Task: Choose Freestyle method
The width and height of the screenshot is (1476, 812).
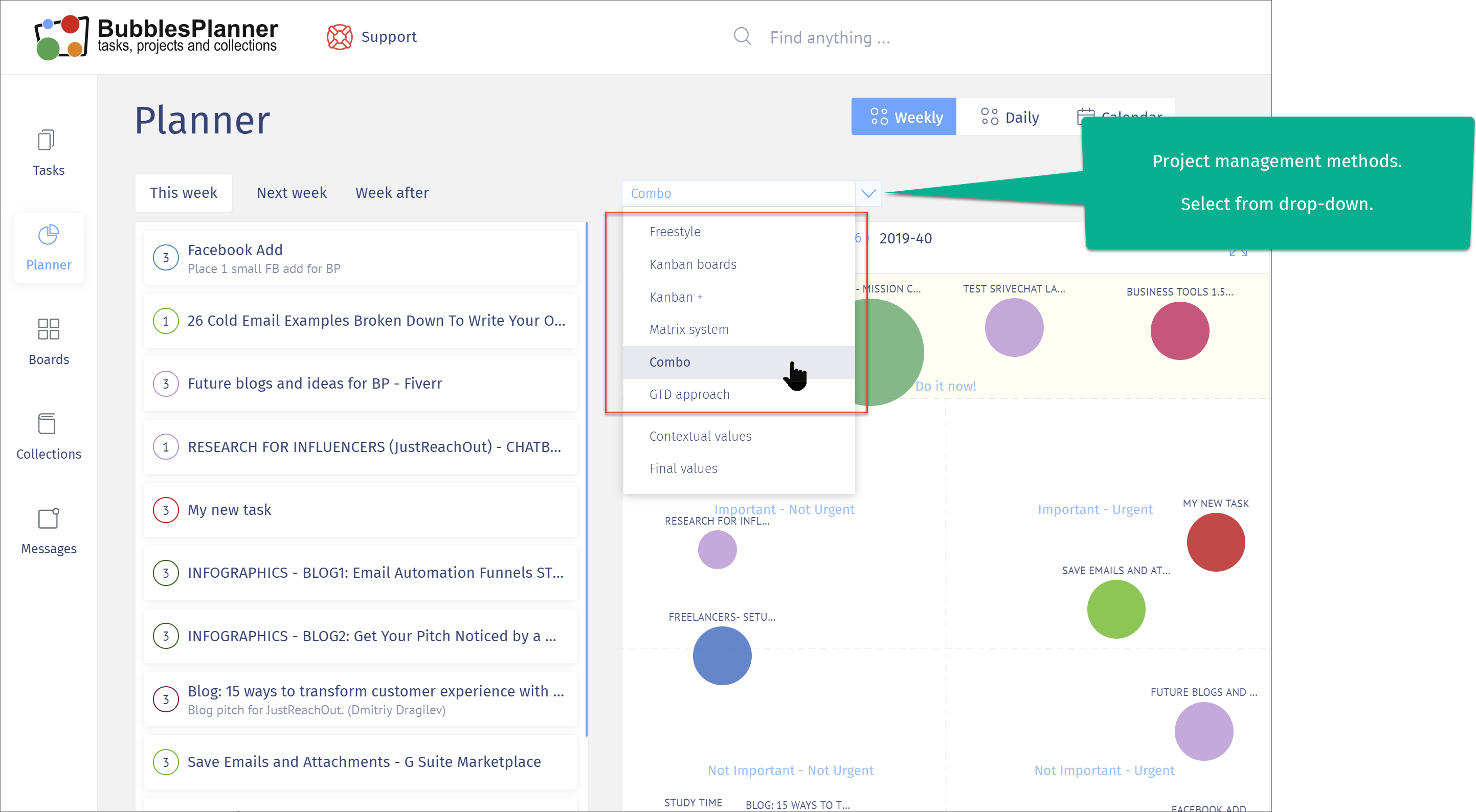Action: coord(739,232)
